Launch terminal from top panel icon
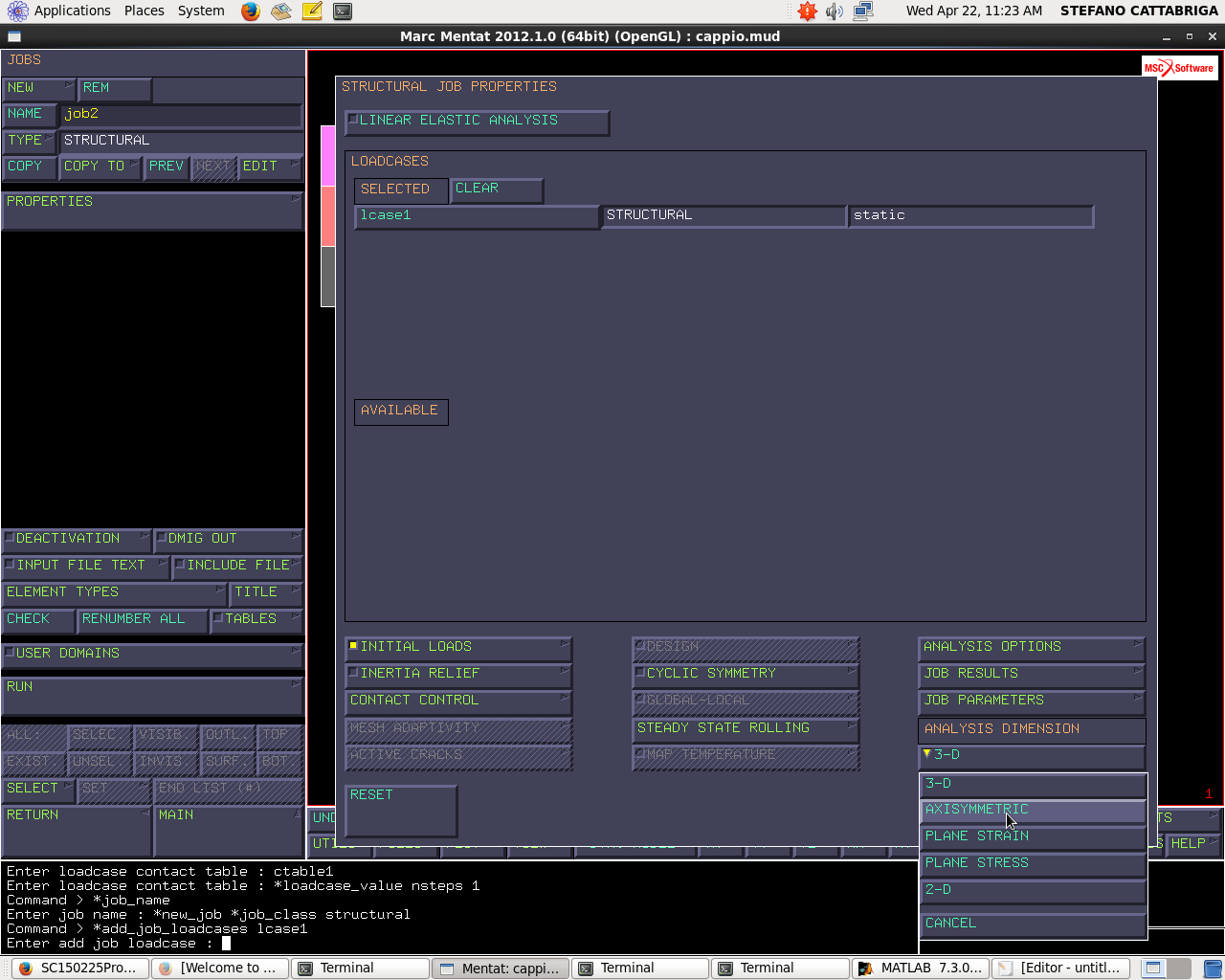The height and width of the screenshot is (980, 1225). (343, 11)
